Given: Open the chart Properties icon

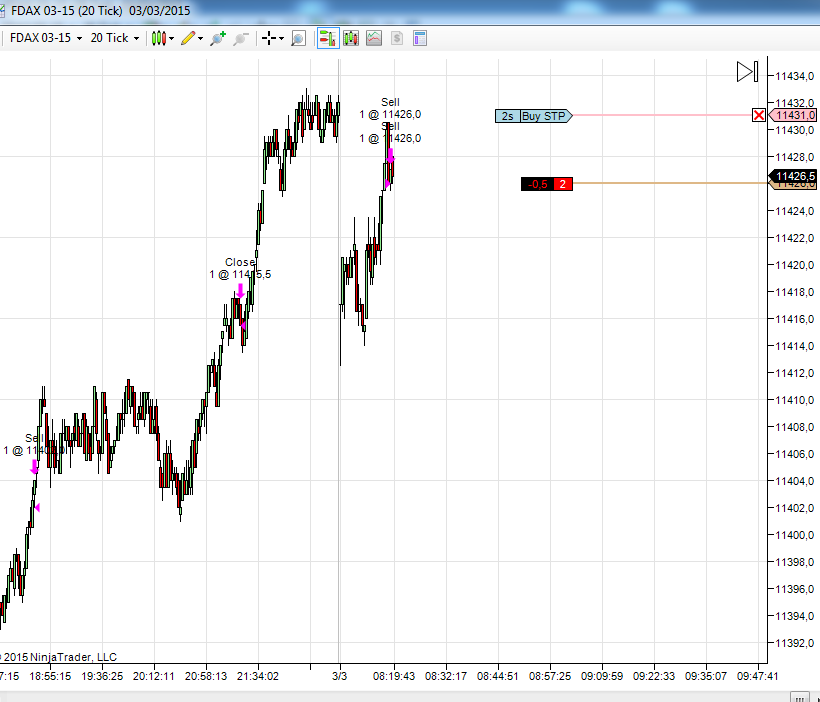Looking at the screenshot, I should click(x=420, y=38).
